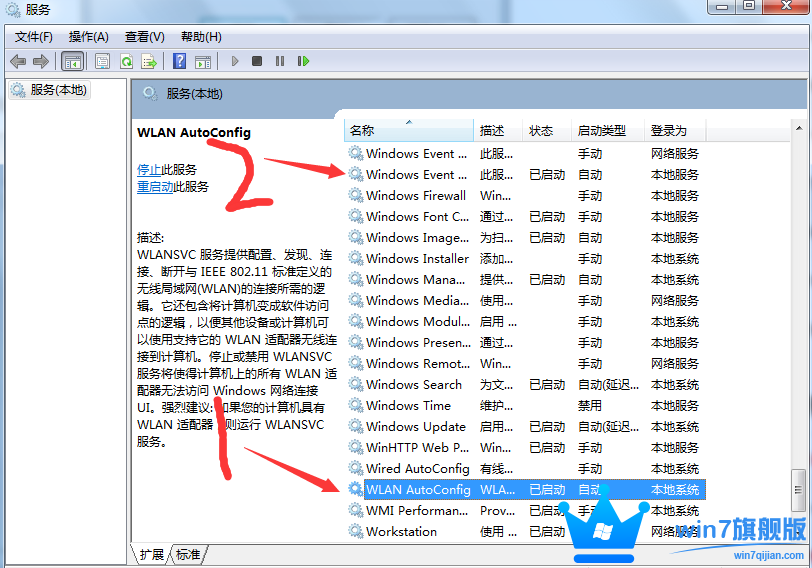812x568 pixels.
Task: Sort by the 状态 column header
Action: 547,130
